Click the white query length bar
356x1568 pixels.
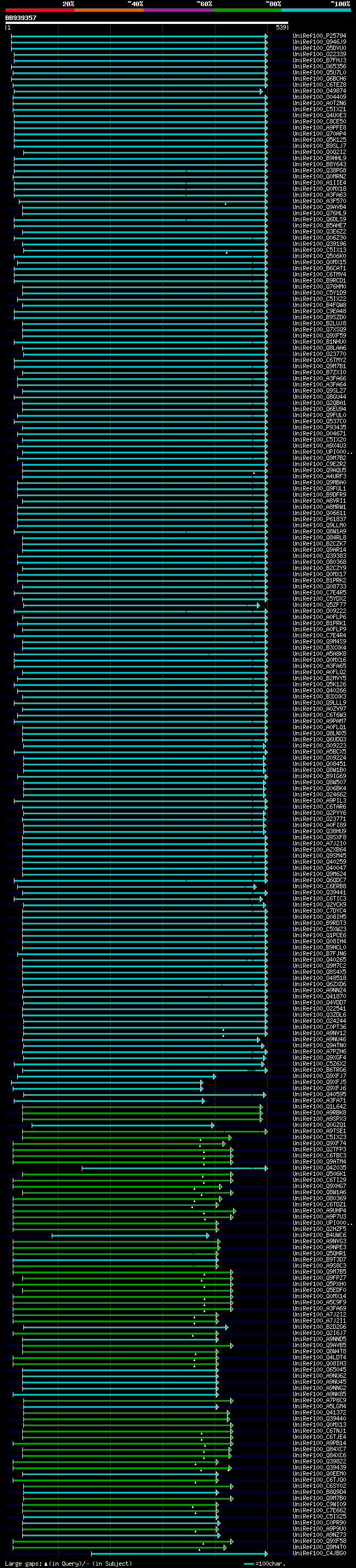click(147, 23)
